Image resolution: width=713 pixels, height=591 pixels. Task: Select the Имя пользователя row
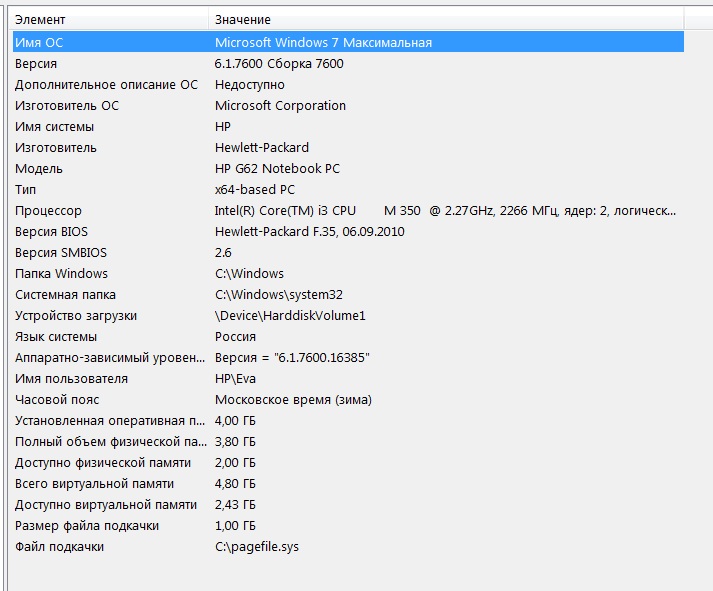pyautogui.click(x=348, y=379)
